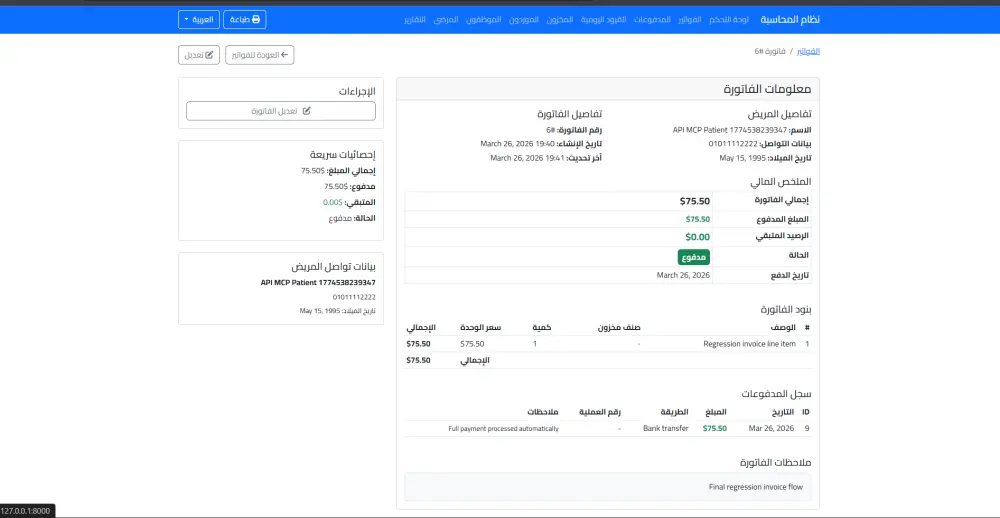This screenshot has width=1000, height=518.
Task: Click the سعر الوحدة column header
Action: (x=480, y=327)
